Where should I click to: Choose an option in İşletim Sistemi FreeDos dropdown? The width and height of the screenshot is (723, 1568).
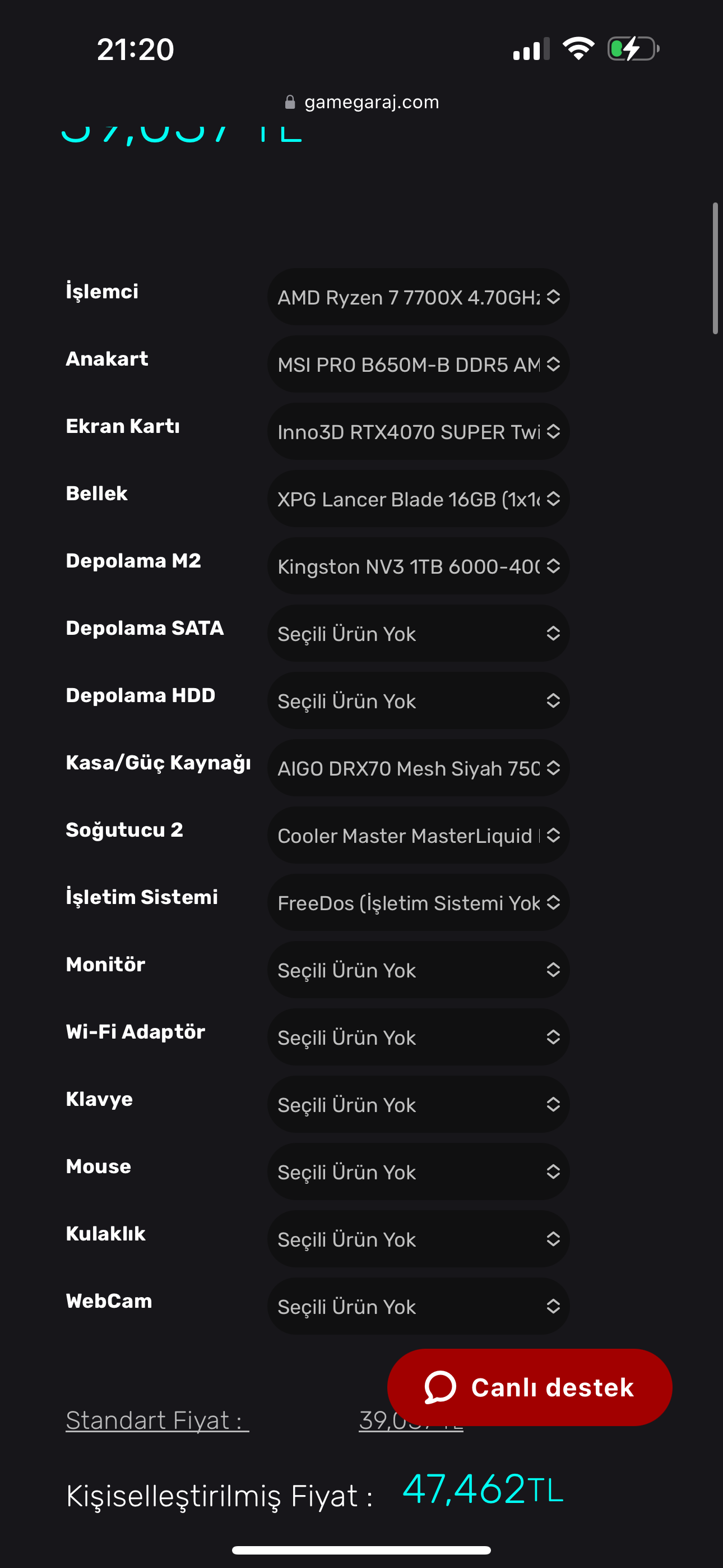click(418, 903)
